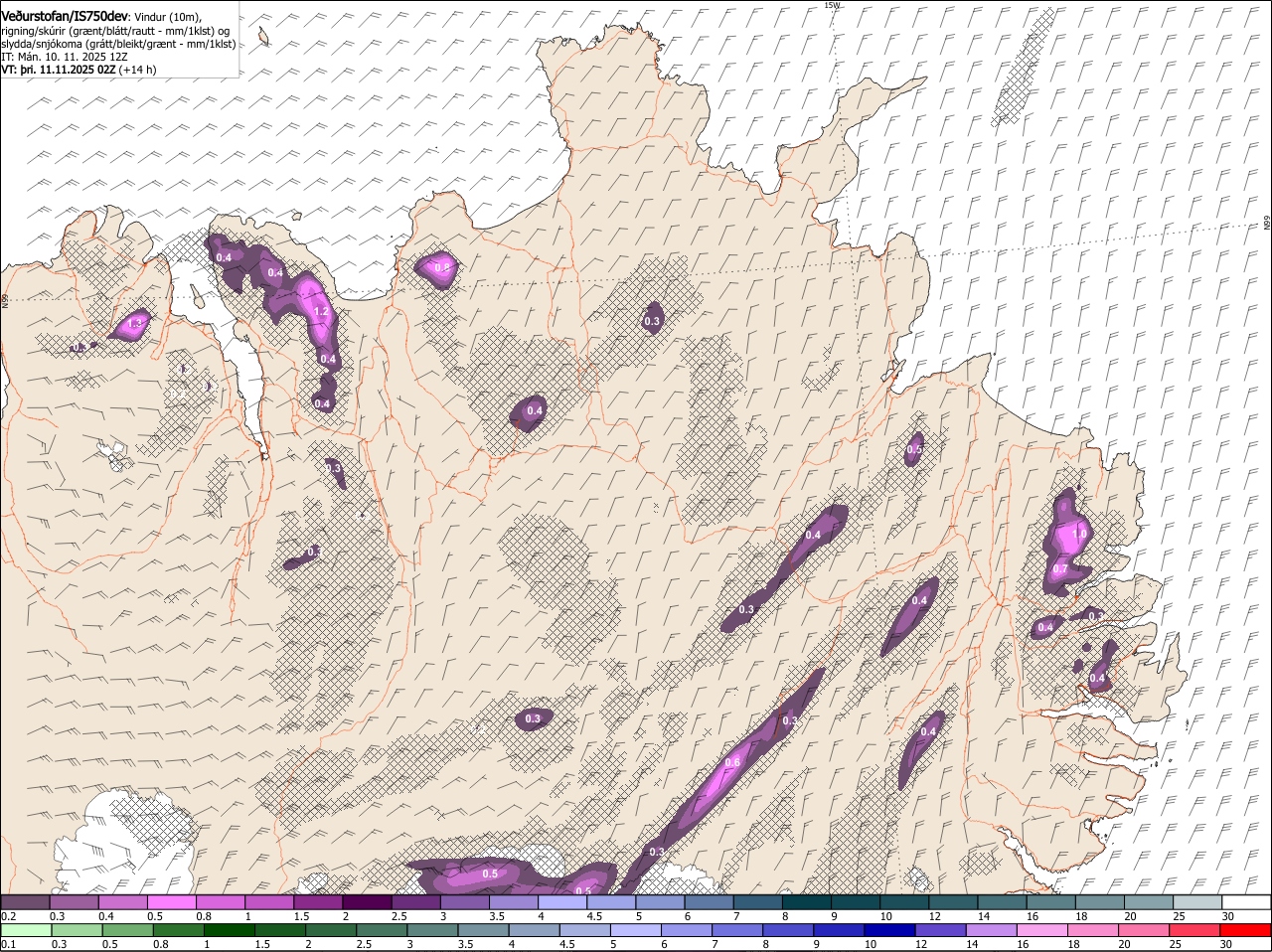This screenshot has width=1272, height=952.
Task: Select the 1–1.5 darkest green swatch in the lower scale
Action: click(x=228, y=930)
